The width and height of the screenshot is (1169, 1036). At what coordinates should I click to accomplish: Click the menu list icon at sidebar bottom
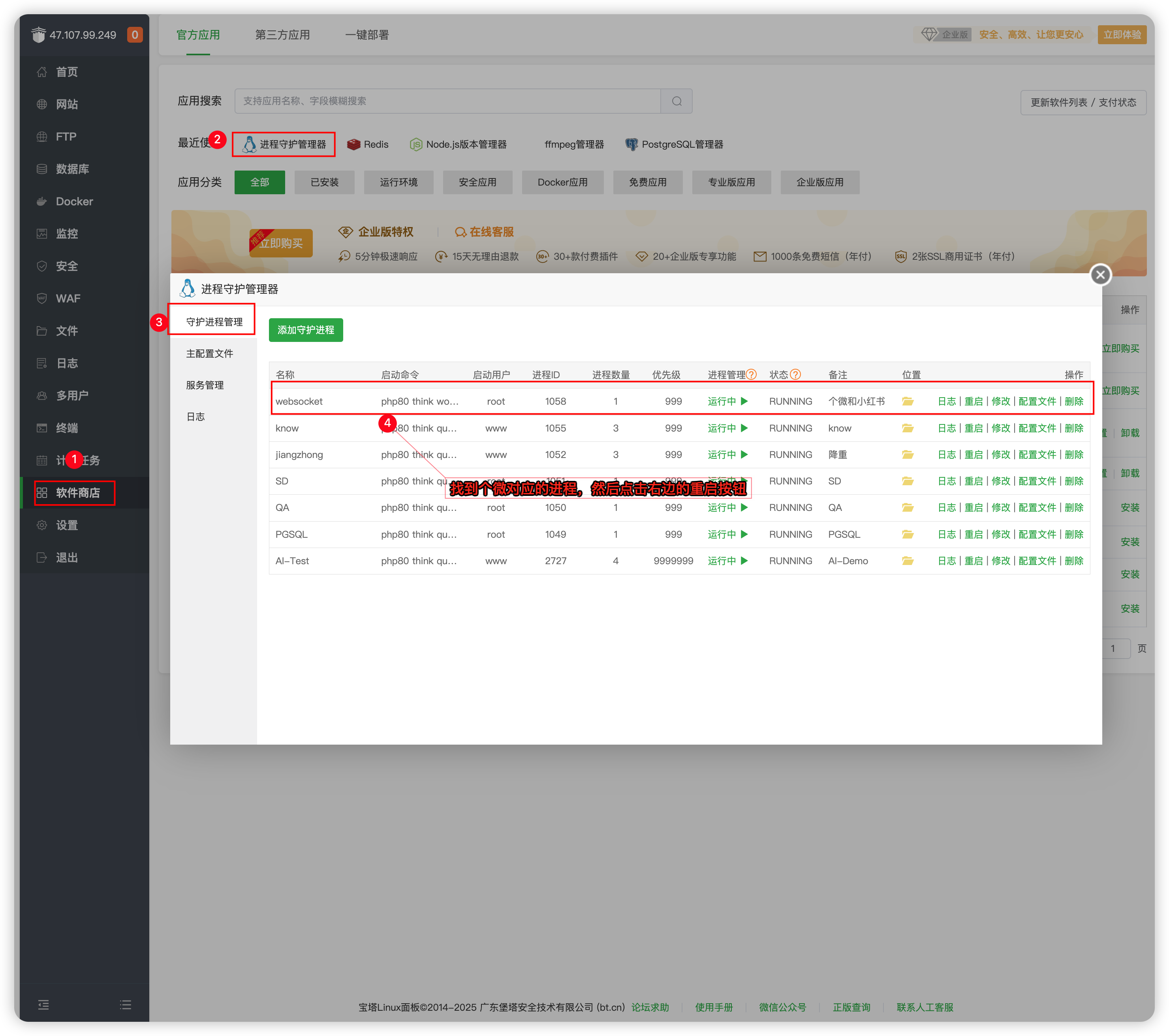[126, 1004]
